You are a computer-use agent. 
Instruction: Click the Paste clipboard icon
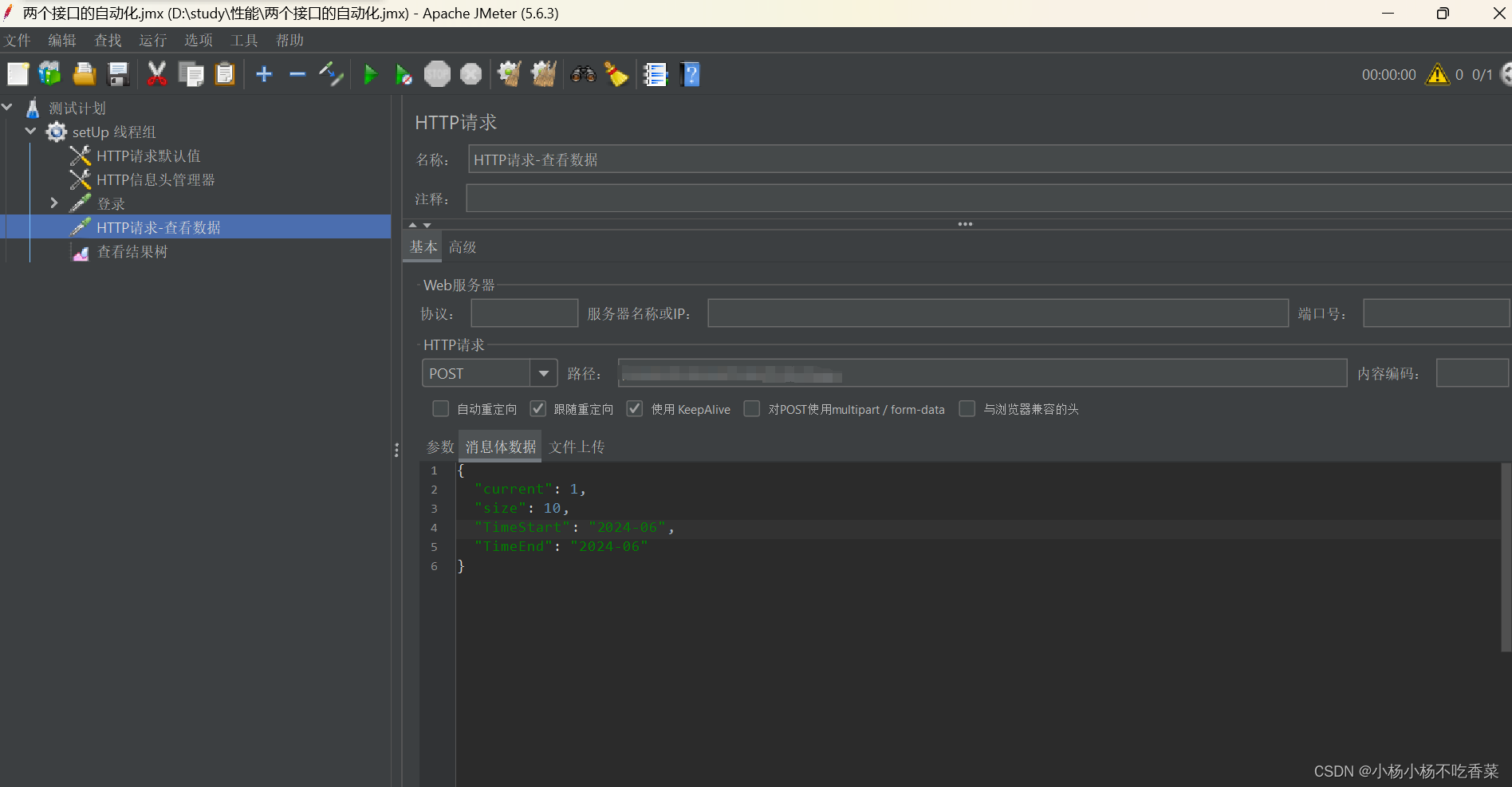(x=225, y=74)
